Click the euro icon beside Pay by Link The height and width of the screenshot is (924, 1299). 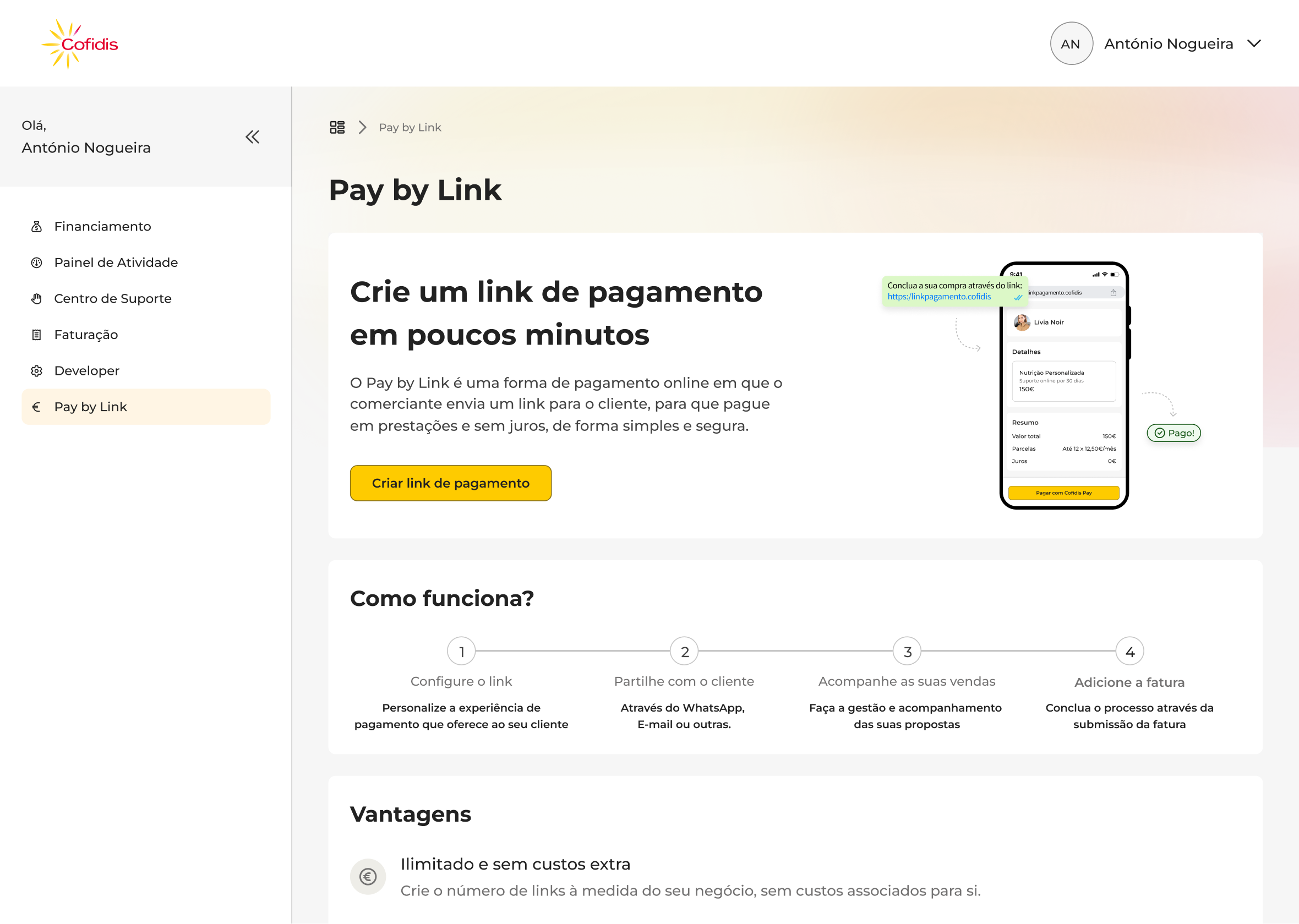(x=36, y=407)
